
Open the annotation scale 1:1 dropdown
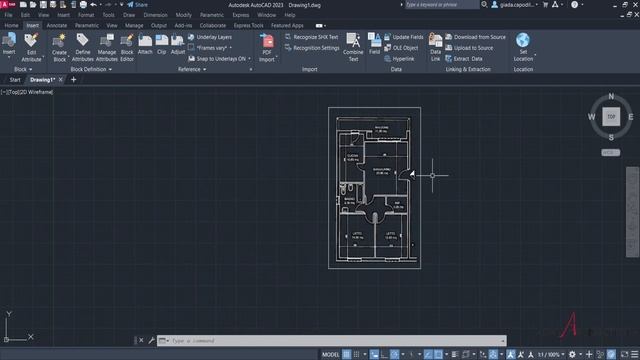pos(551,355)
